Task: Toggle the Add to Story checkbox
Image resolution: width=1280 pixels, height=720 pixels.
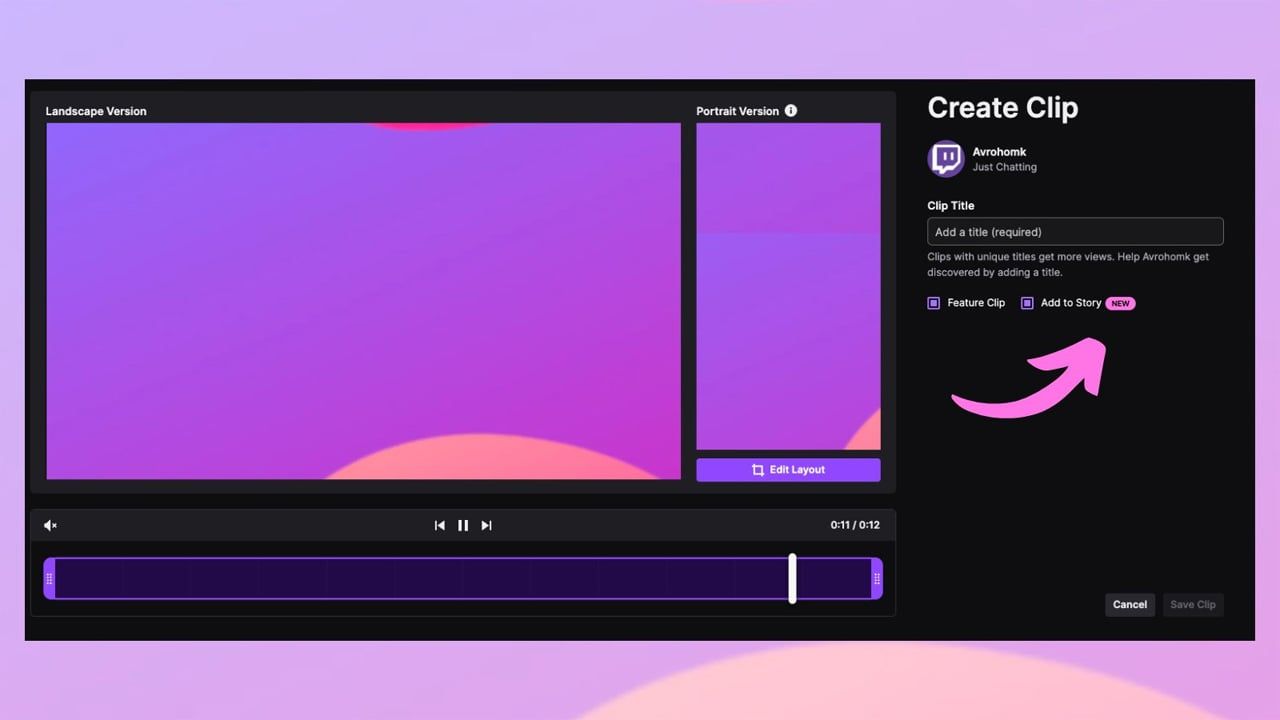Action: click(1027, 303)
